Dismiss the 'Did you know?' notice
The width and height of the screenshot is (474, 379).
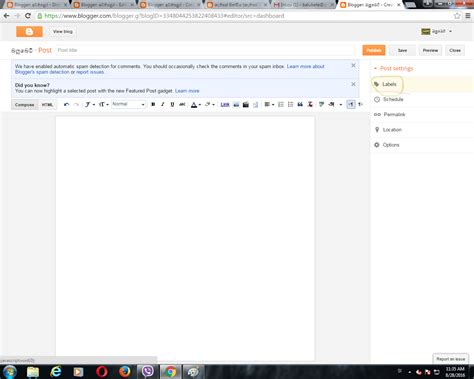(353, 84)
